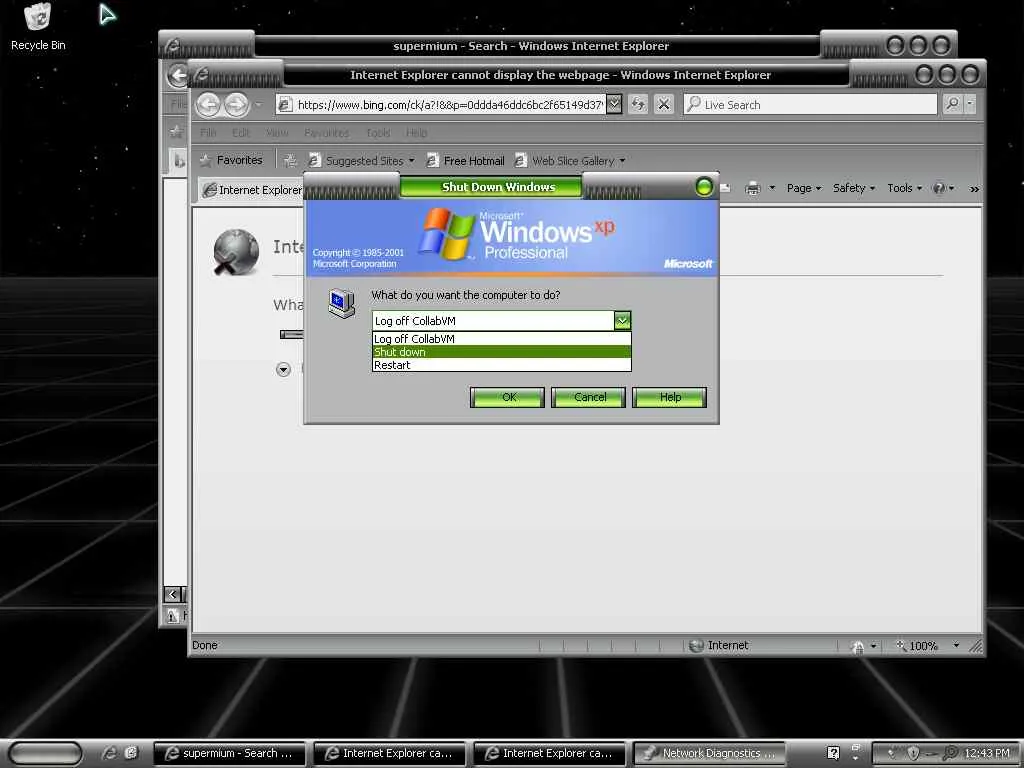Expand More information arrow on error page
Screen dimensions: 1024x768
pyautogui.click(x=283, y=370)
